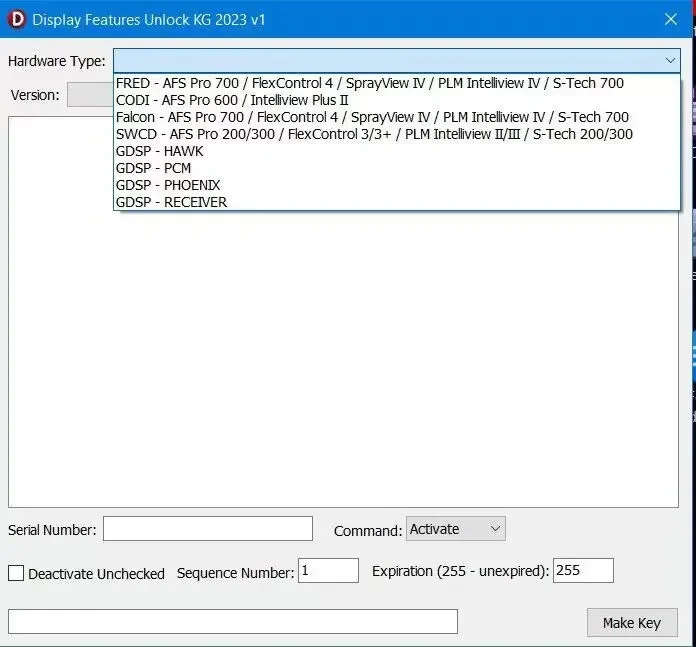Select GDSP - HAWK from list

pyautogui.click(x=396, y=151)
